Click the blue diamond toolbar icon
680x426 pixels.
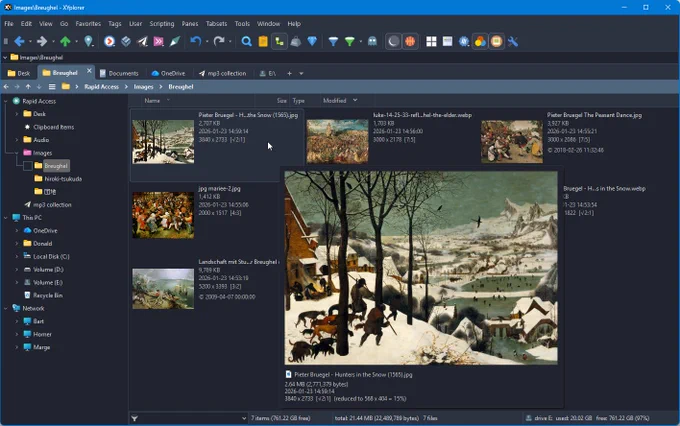(x=312, y=41)
